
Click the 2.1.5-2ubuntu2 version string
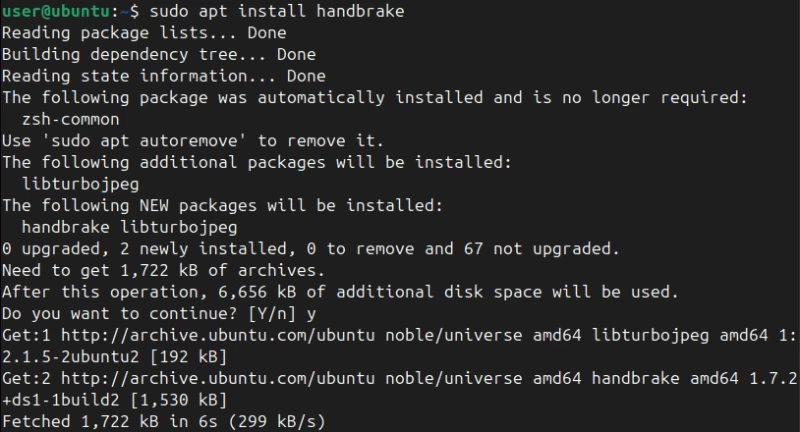[70, 357]
